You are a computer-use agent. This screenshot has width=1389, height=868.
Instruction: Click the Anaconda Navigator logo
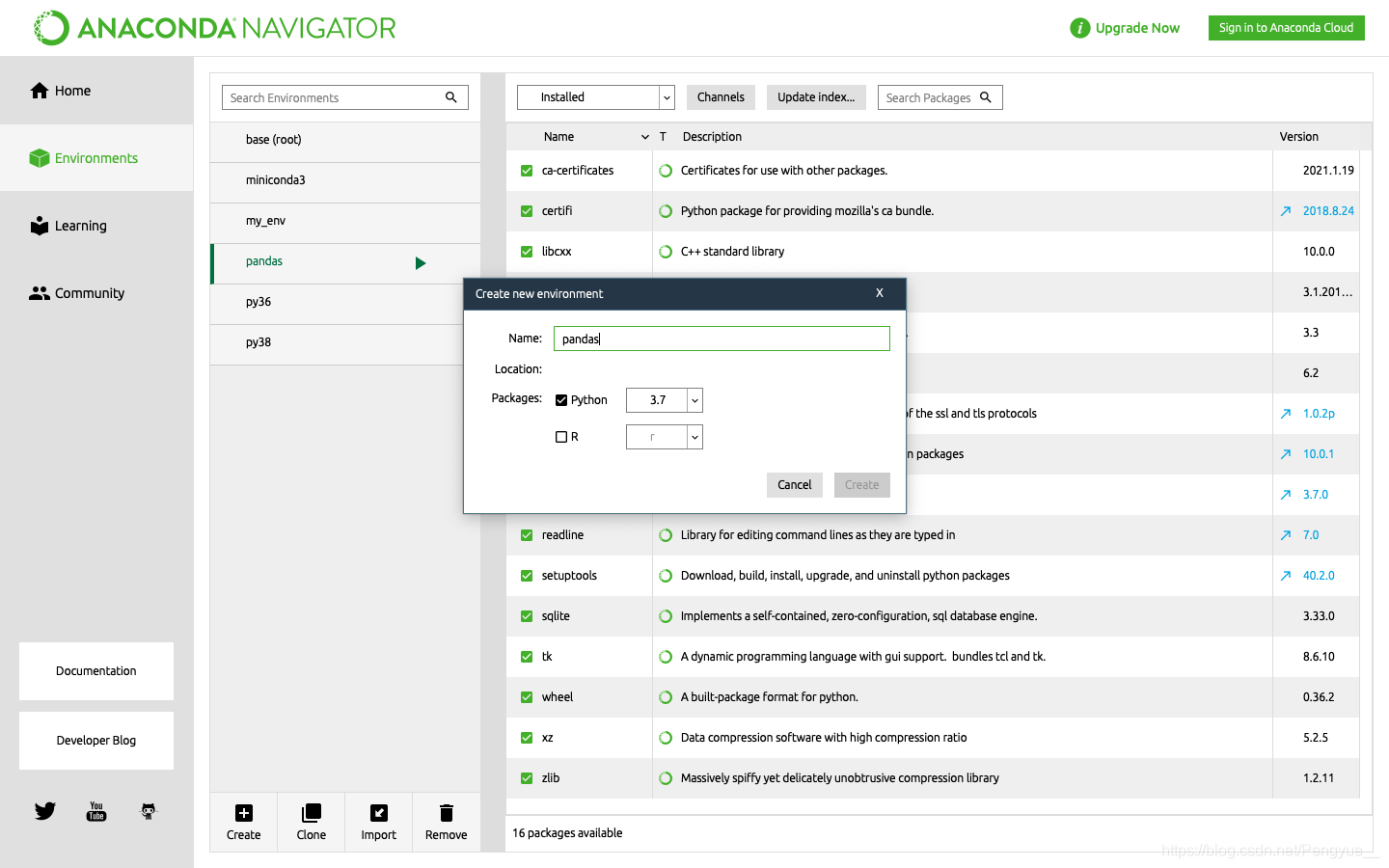pos(214,28)
